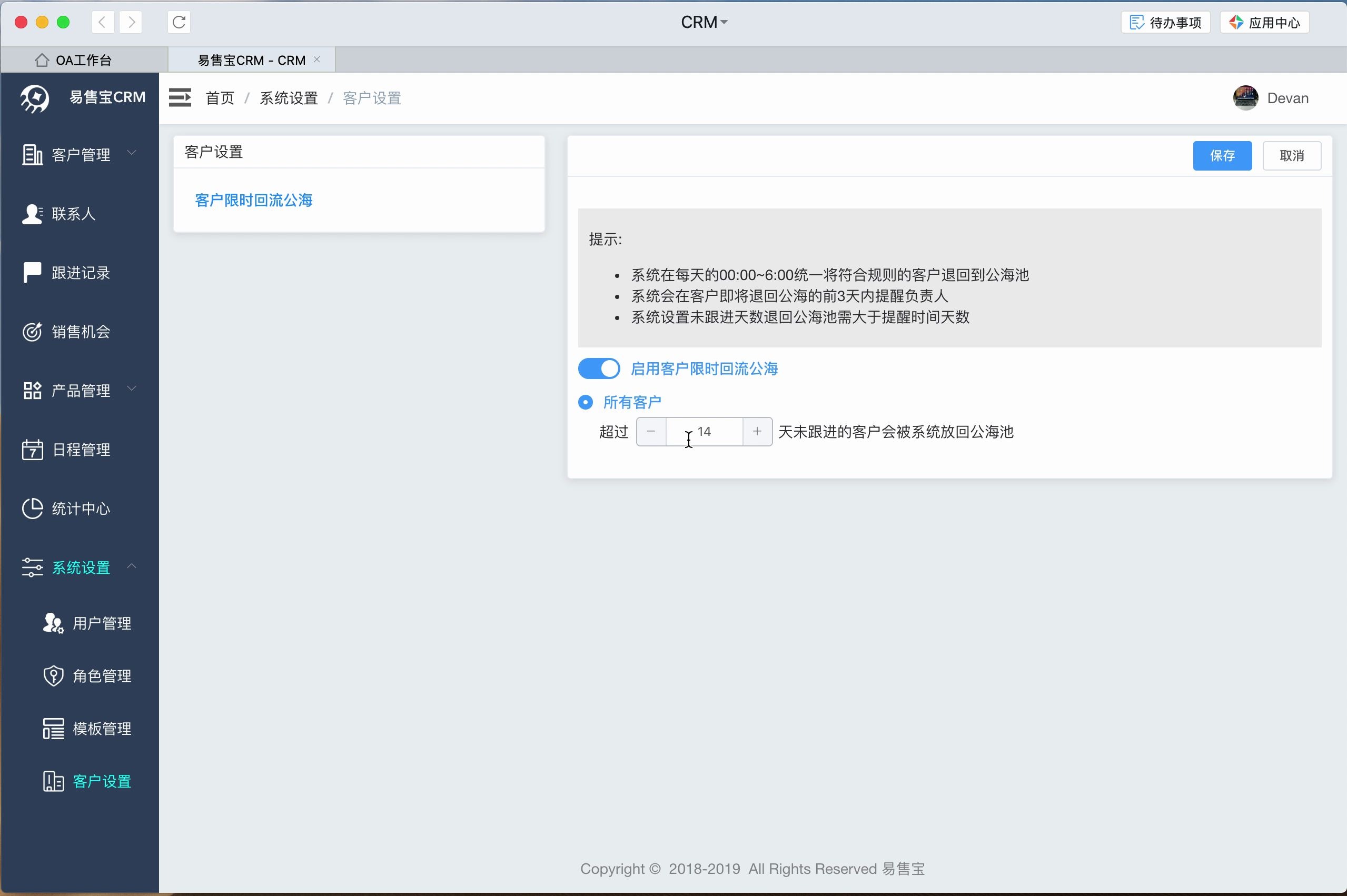This screenshot has height=896, width=1347.
Task: Decrease days with the minus stepper
Action: click(x=651, y=432)
